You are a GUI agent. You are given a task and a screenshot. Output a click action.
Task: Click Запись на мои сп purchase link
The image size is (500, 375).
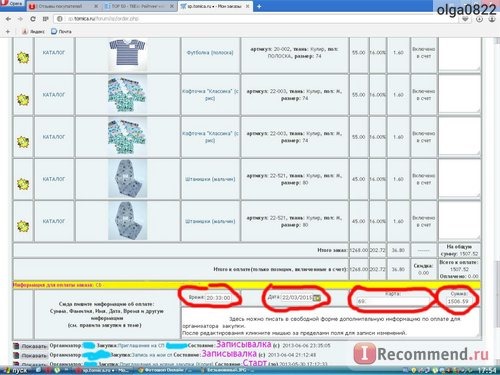point(152,355)
